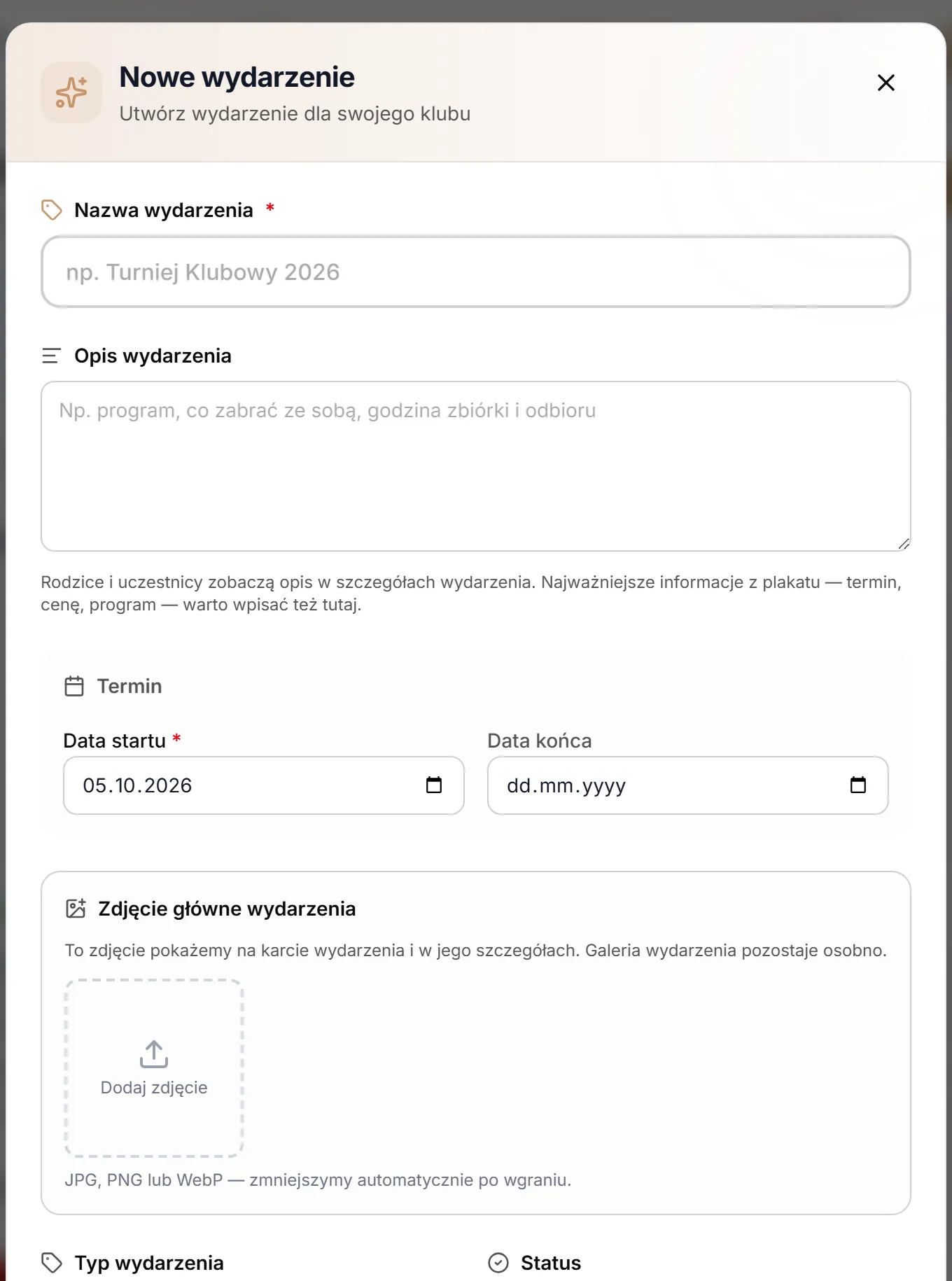Click the Termin section heading

pos(129,686)
